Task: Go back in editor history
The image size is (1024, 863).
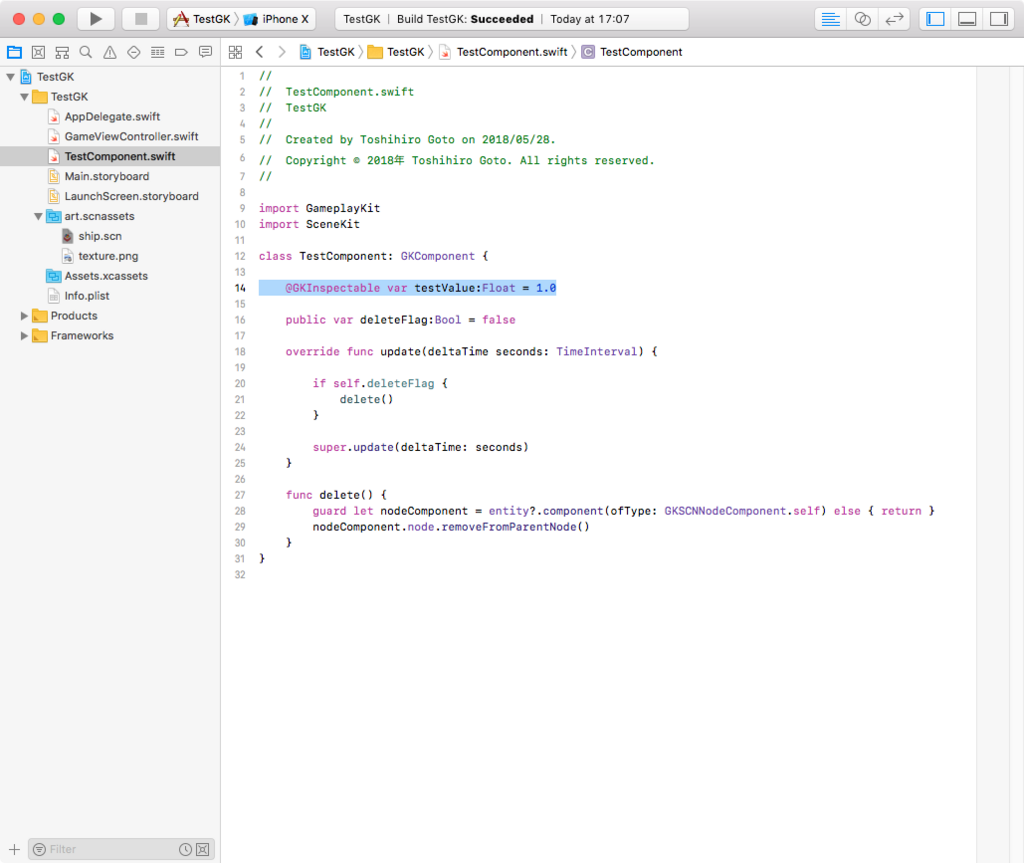Action: 259,52
